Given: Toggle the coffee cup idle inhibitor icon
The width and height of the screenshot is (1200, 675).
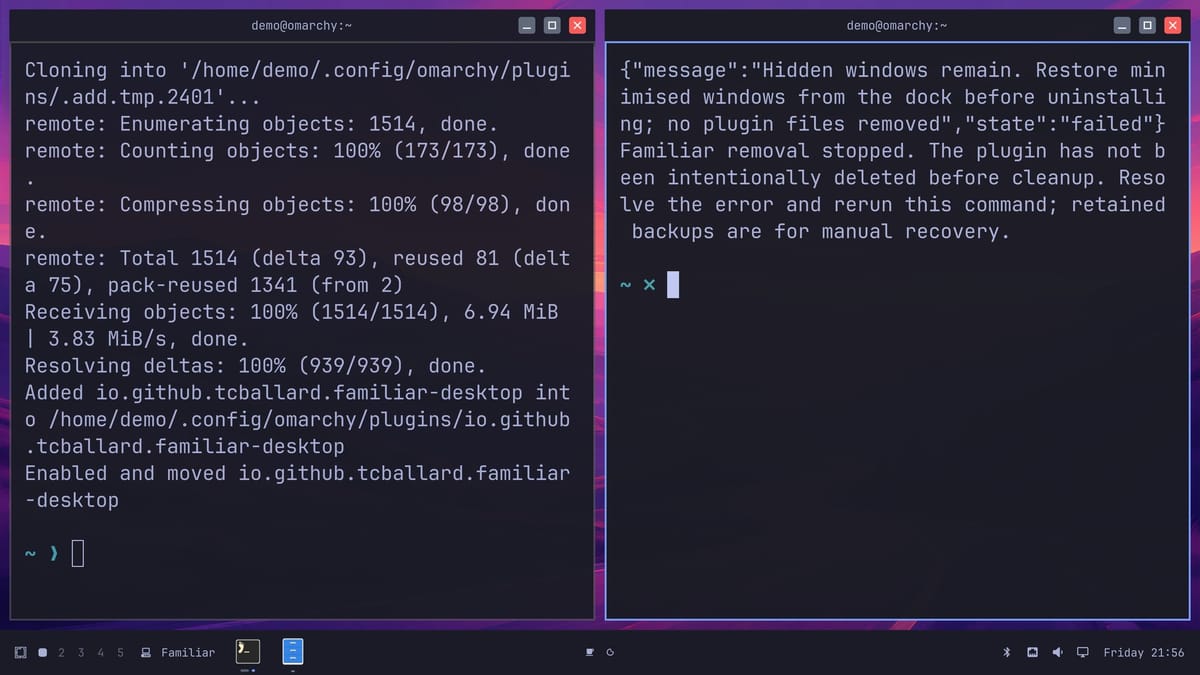Looking at the screenshot, I should click(590, 652).
